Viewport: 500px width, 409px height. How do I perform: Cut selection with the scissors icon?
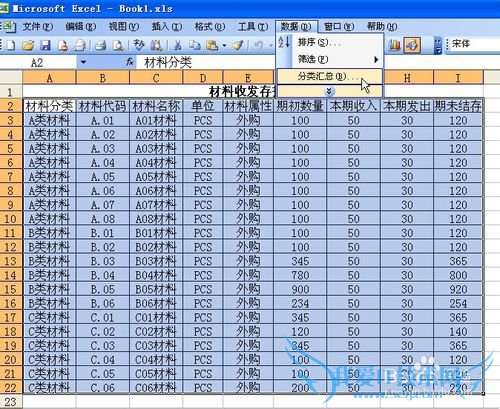click(x=178, y=45)
